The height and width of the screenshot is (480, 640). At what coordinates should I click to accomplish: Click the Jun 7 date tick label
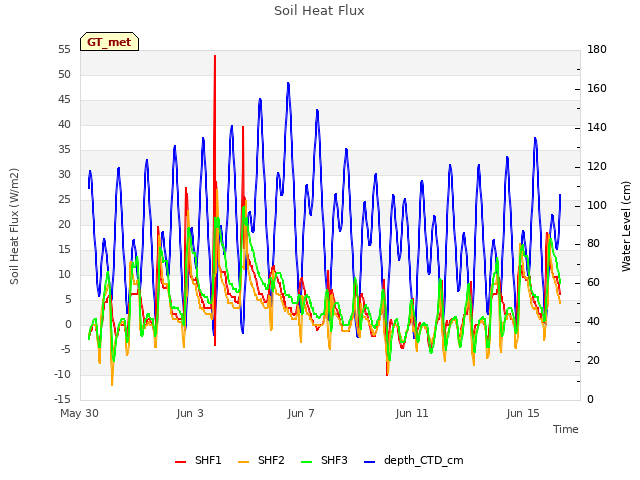click(301, 413)
